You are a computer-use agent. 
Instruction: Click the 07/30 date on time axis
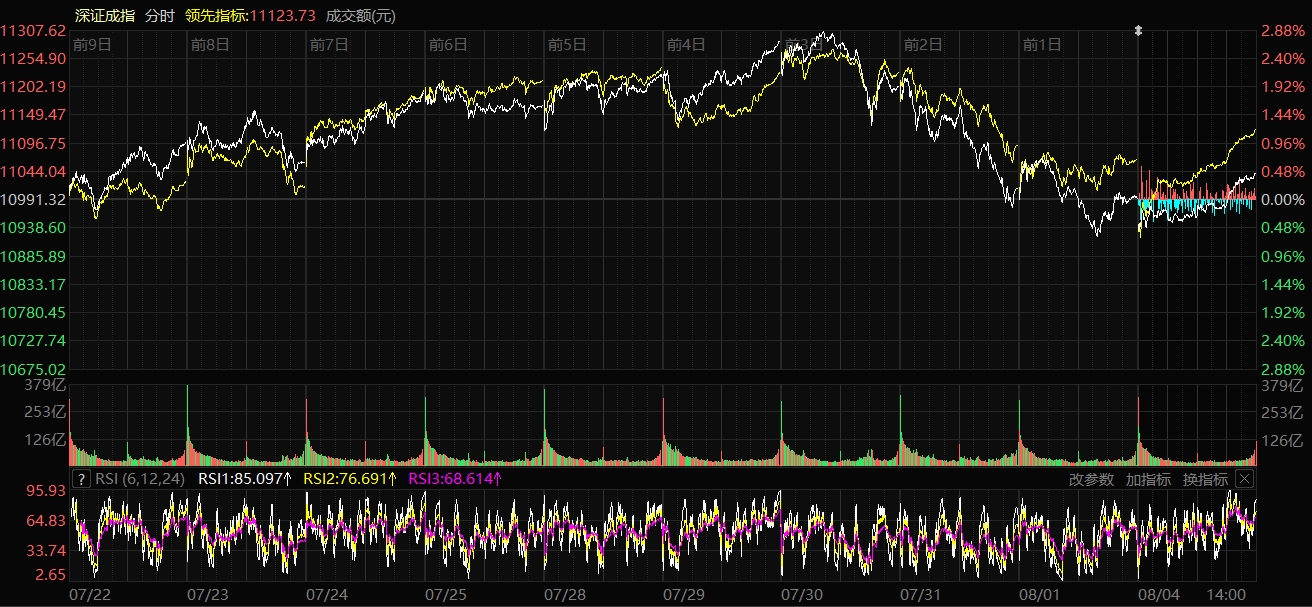coord(802,595)
